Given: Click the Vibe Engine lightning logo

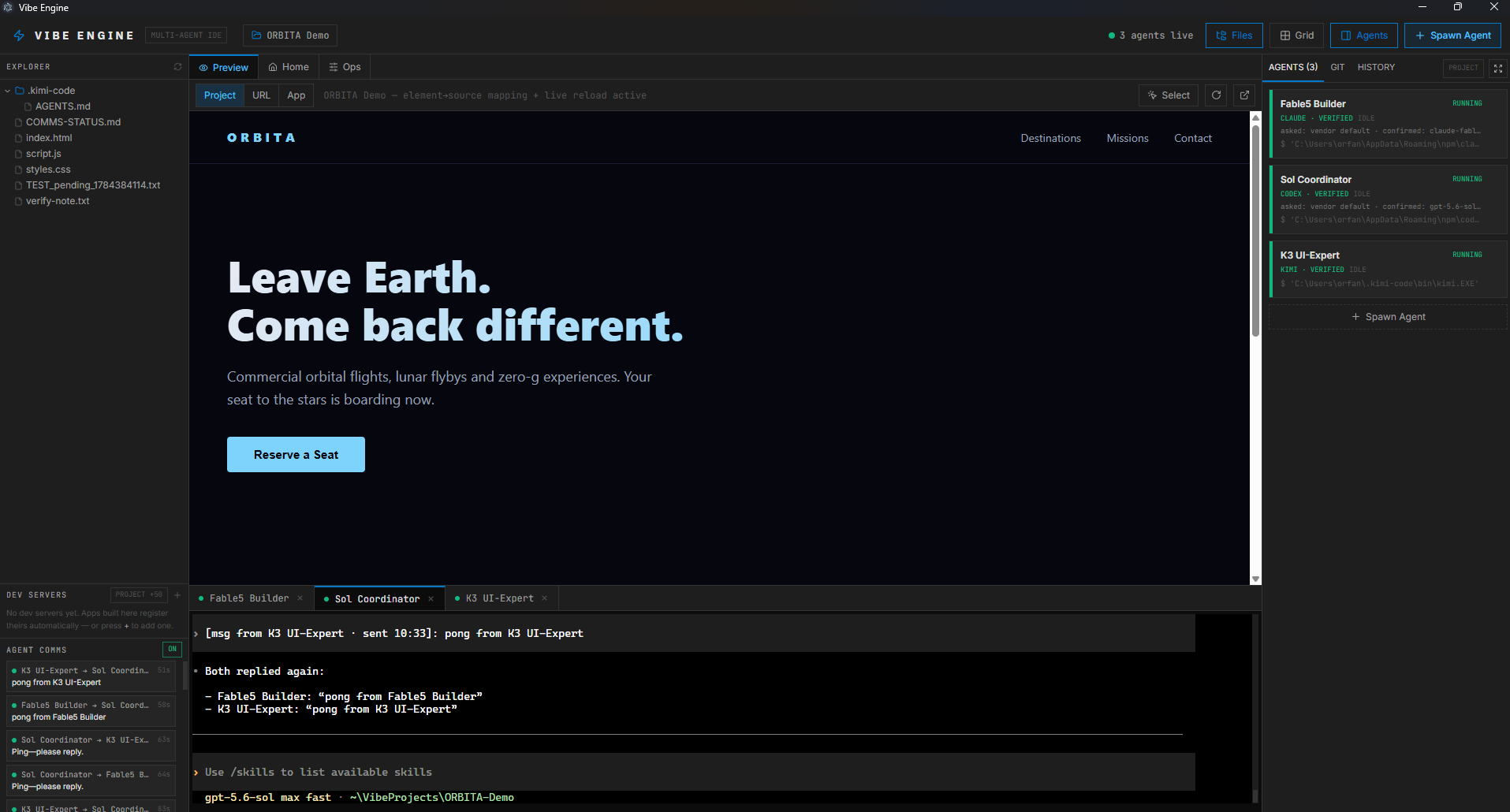Looking at the screenshot, I should tap(19, 35).
